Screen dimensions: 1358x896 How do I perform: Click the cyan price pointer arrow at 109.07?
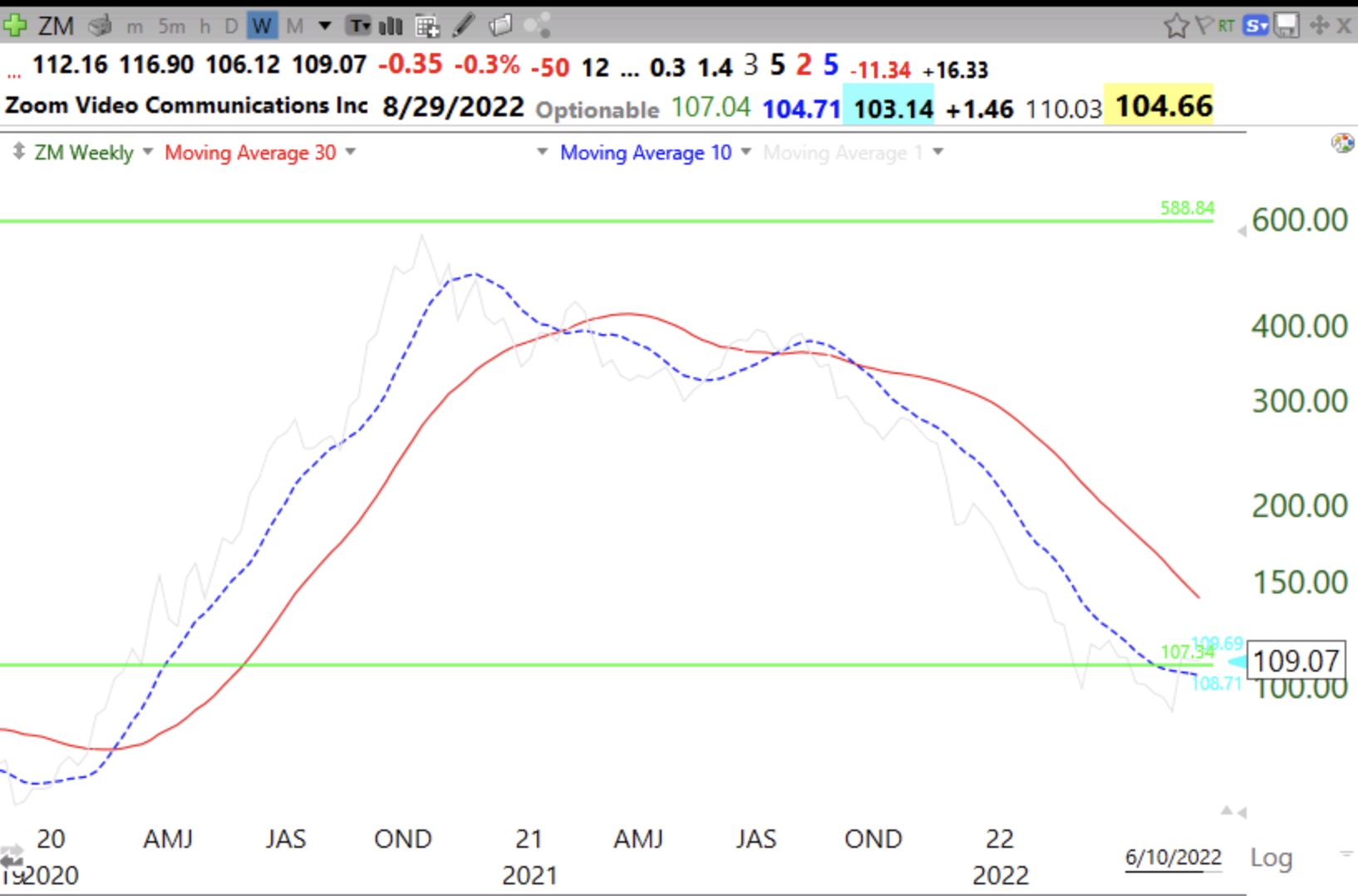click(x=1237, y=662)
